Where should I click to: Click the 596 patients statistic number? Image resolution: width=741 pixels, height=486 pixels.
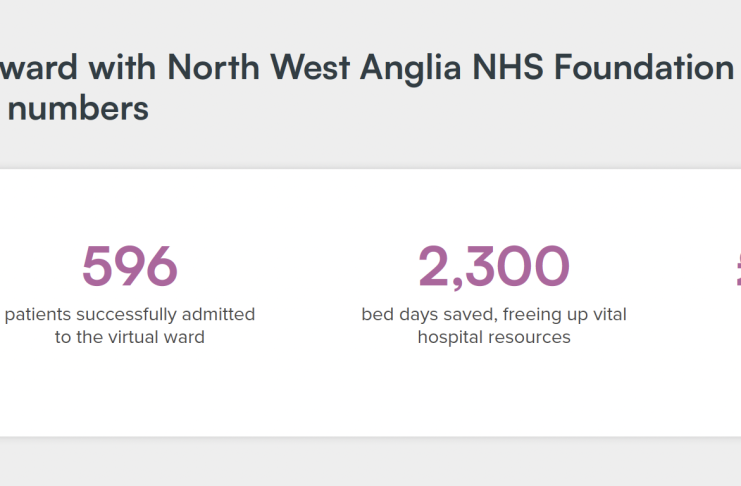pos(130,266)
